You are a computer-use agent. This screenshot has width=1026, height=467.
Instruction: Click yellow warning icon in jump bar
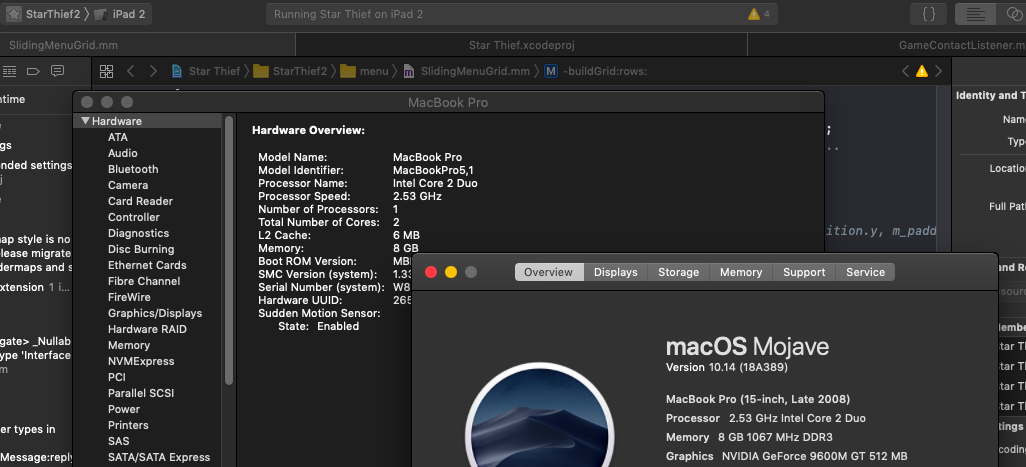(922, 71)
